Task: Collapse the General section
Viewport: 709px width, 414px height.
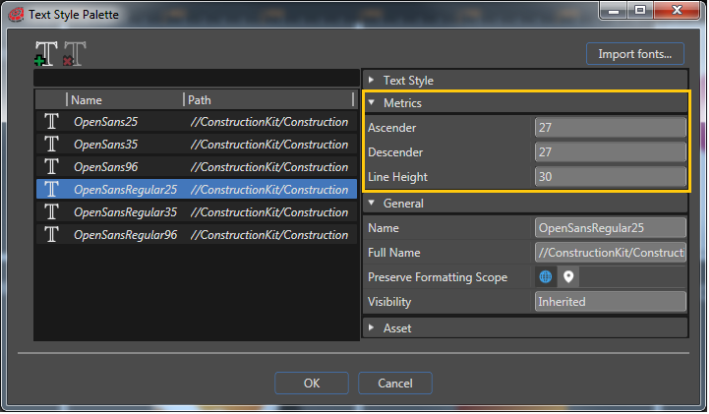Action: point(371,203)
